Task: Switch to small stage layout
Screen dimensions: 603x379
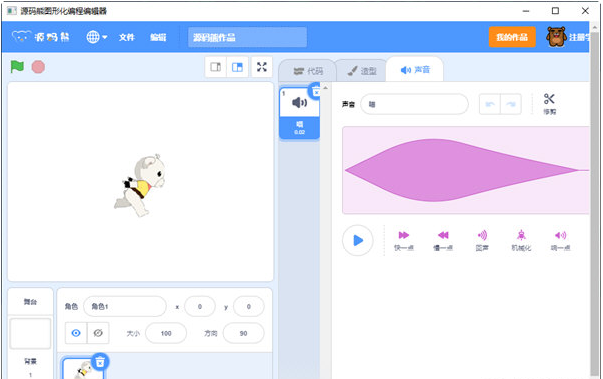Action: click(x=216, y=67)
